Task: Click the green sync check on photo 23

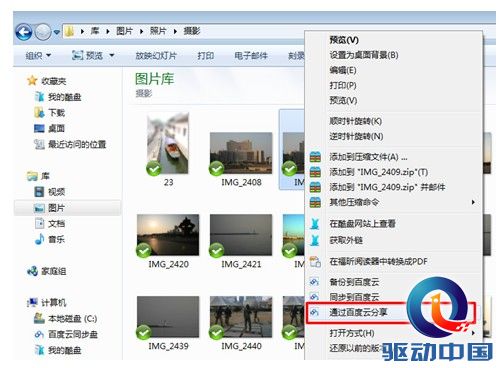Action: 154,168
